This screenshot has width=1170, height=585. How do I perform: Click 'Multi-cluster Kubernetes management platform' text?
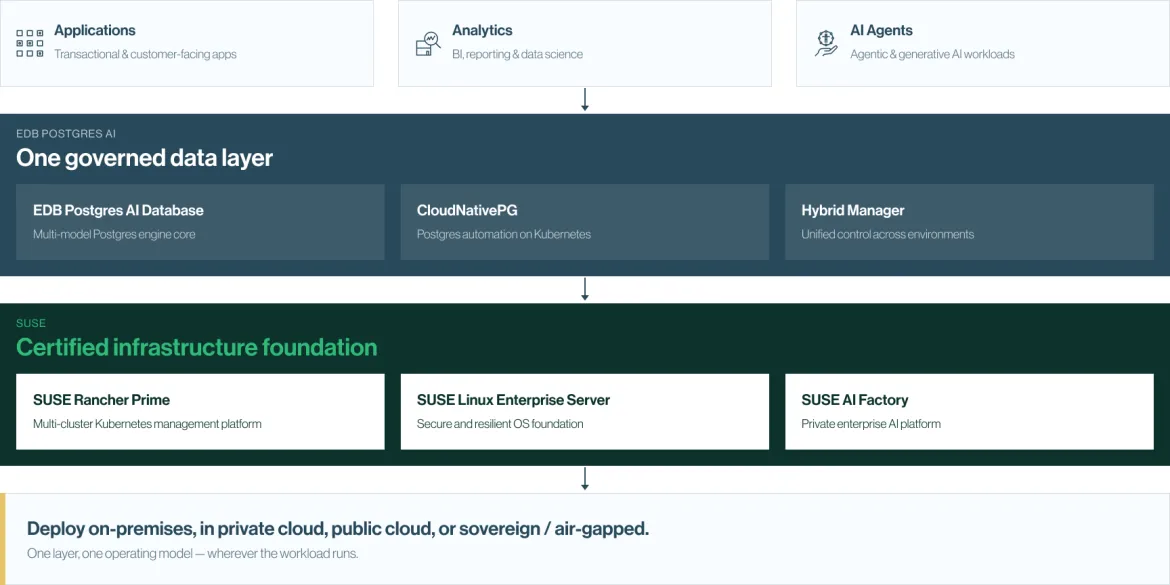[x=147, y=424]
